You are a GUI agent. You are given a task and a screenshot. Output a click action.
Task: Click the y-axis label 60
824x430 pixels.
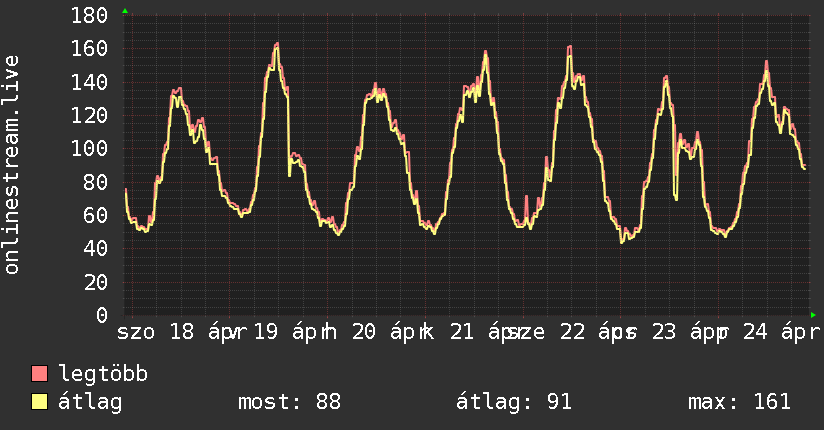point(96,215)
